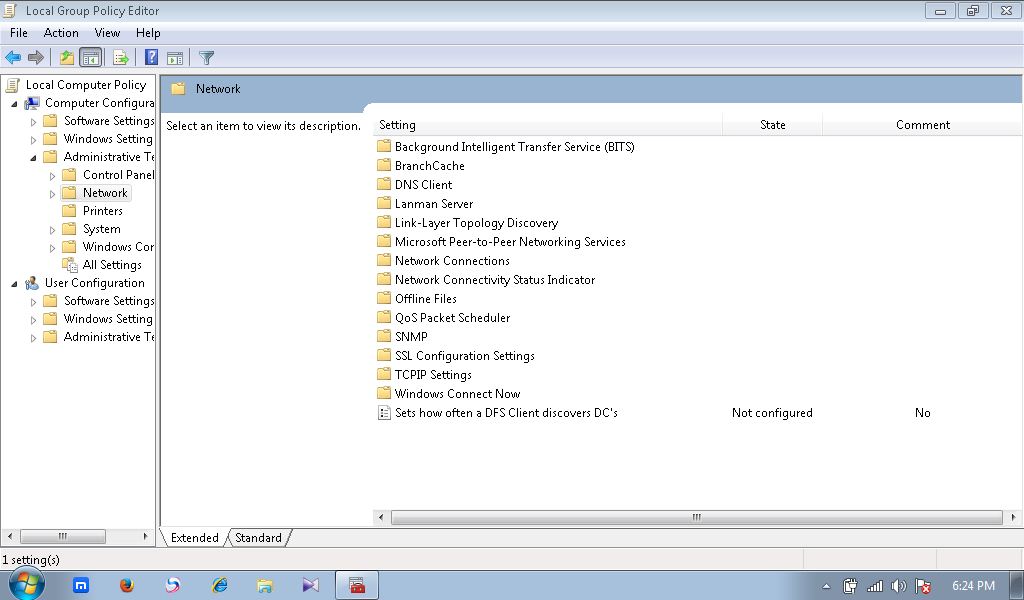The image size is (1024, 600).
Task: Expand the Control Panel tree node
Action: [x=52, y=176]
